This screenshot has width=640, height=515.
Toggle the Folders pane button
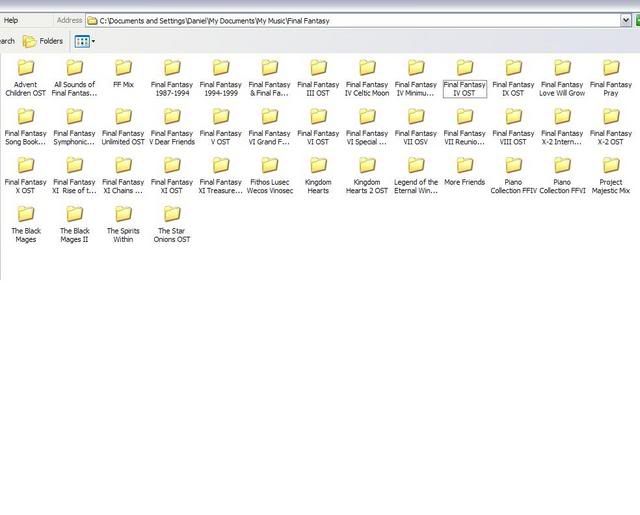[x=43, y=41]
